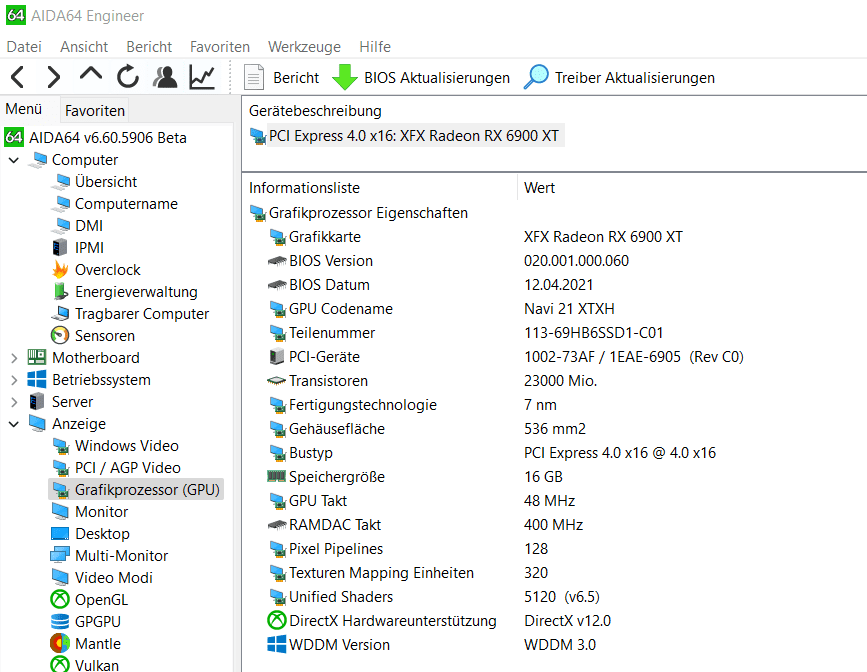867x672 pixels.
Task: Open the Datei menu
Action: (x=24, y=47)
